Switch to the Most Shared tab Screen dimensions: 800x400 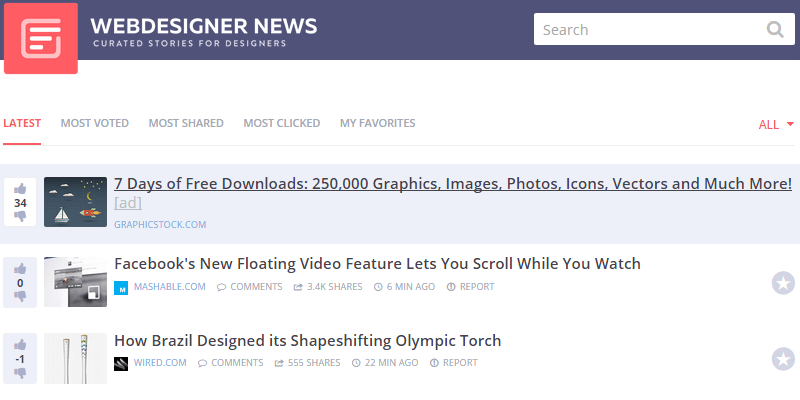tap(186, 123)
